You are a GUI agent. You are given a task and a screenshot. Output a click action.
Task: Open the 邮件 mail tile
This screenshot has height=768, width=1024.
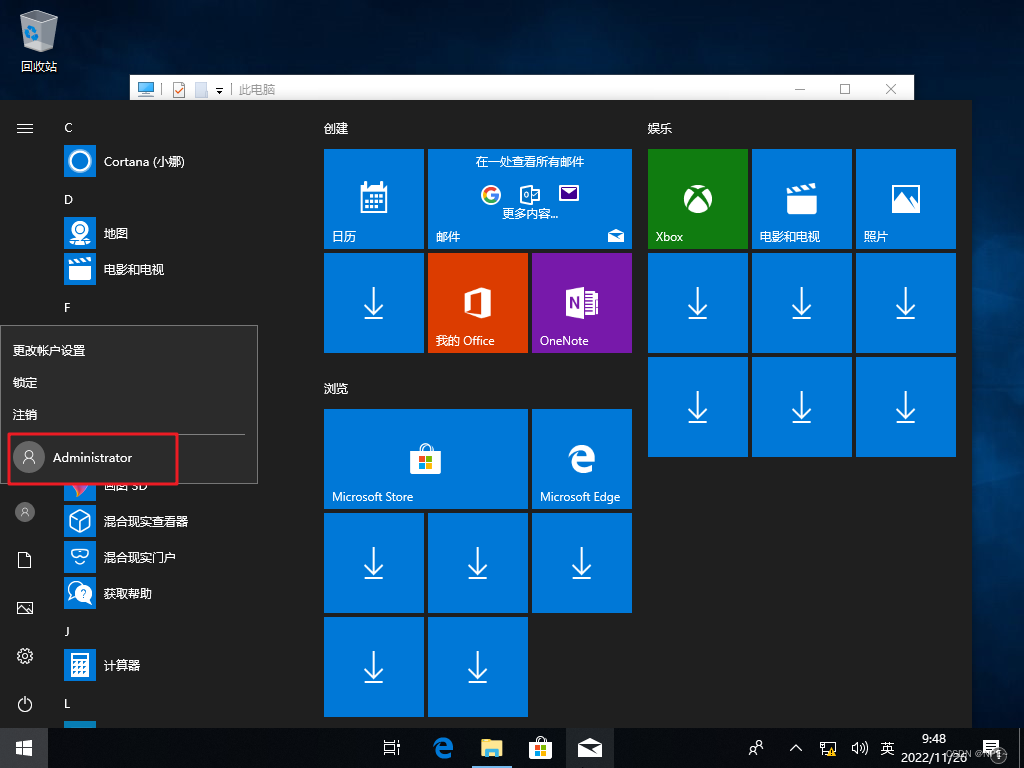(530, 199)
